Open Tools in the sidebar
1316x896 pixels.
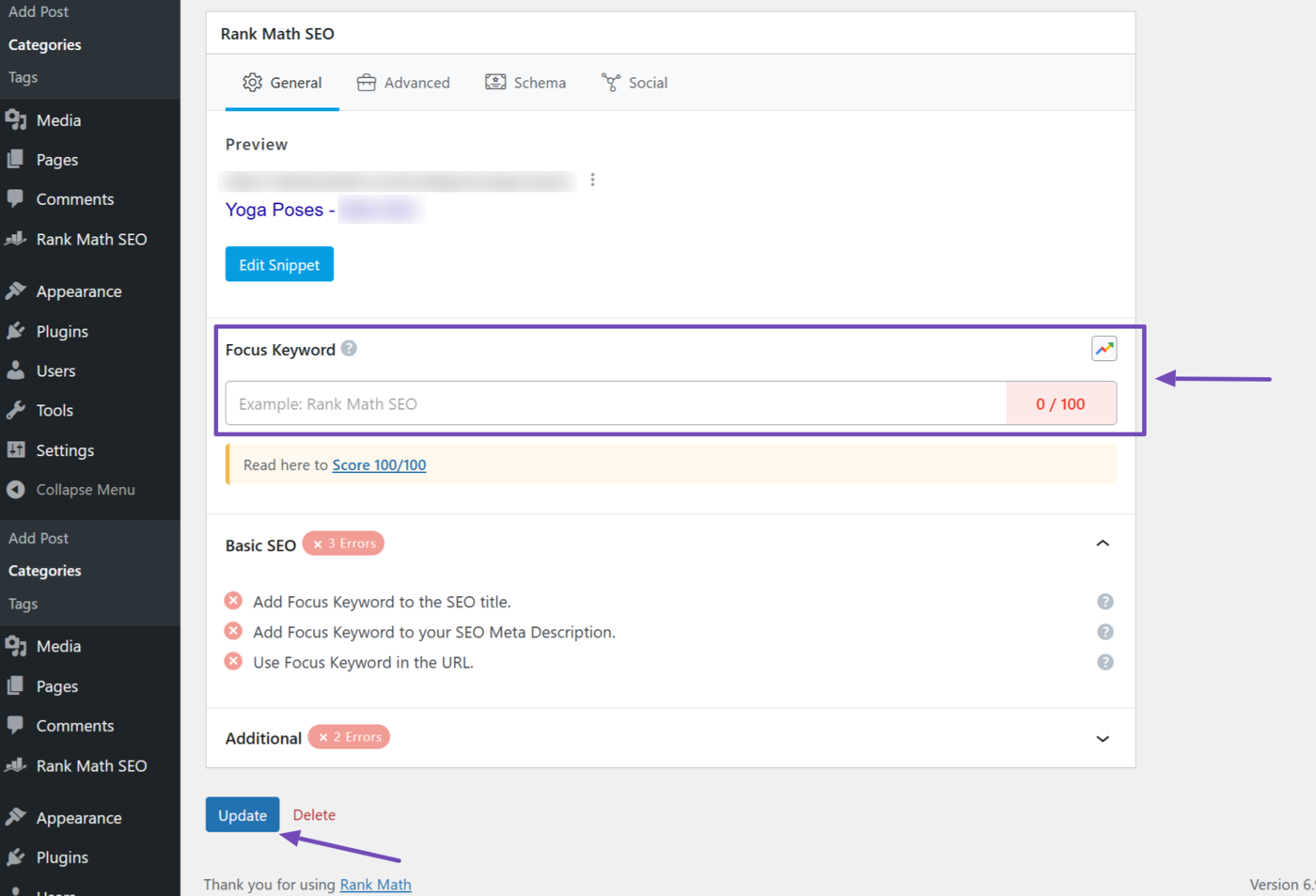[55, 410]
